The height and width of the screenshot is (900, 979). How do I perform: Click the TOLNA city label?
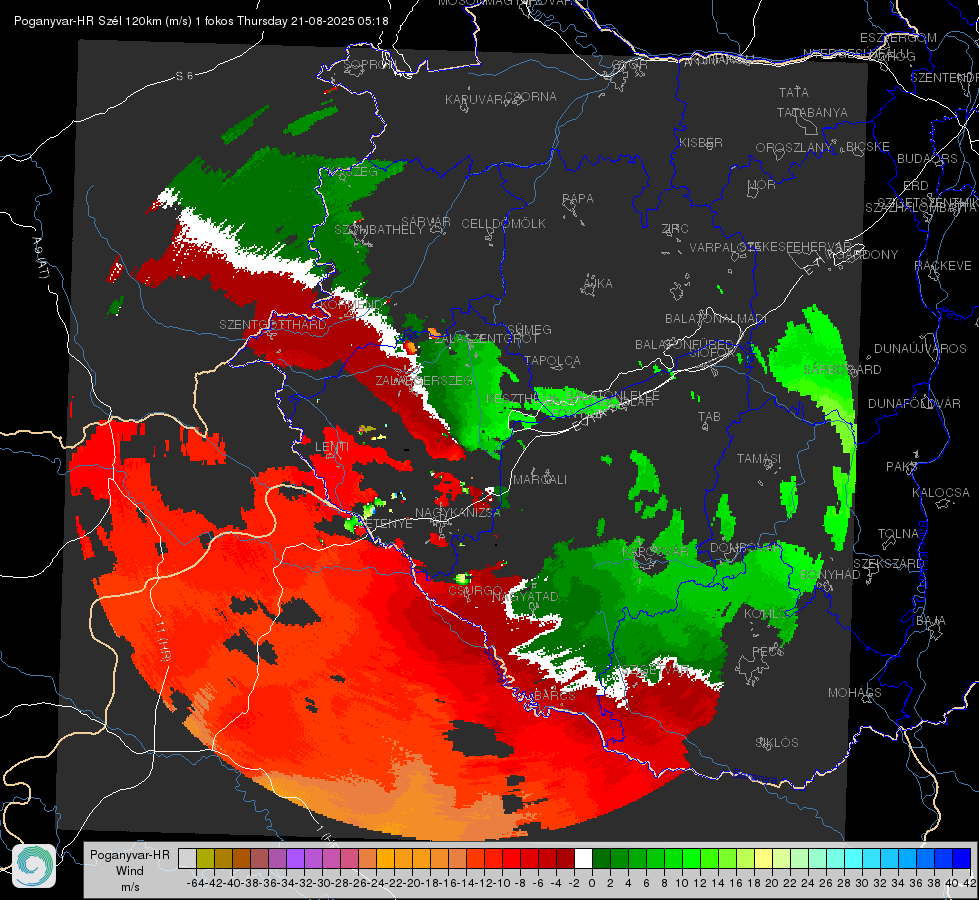[x=898, y=534]
